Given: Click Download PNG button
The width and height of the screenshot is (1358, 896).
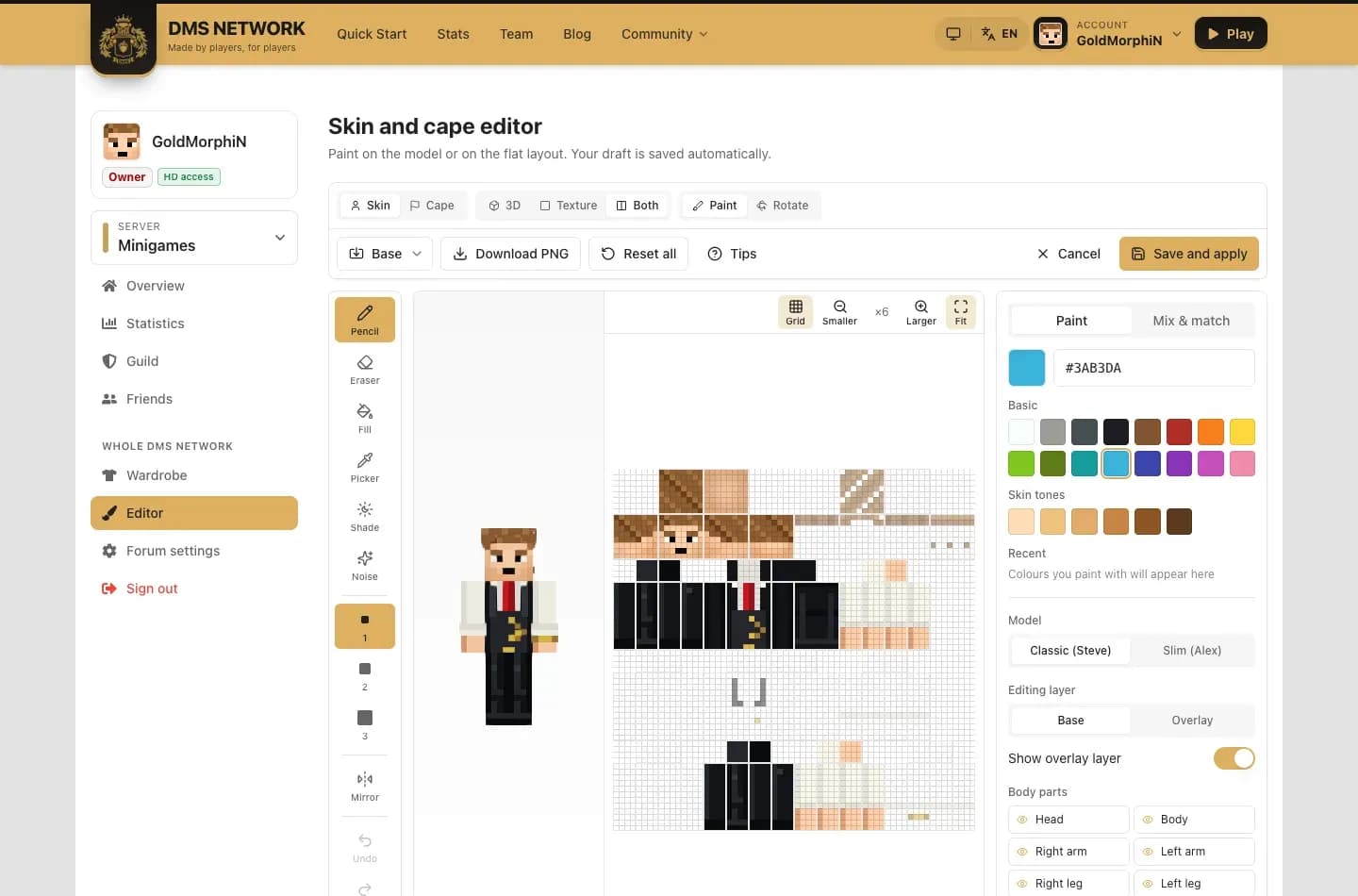Looking at the screenshot, I should click(511, 254).
